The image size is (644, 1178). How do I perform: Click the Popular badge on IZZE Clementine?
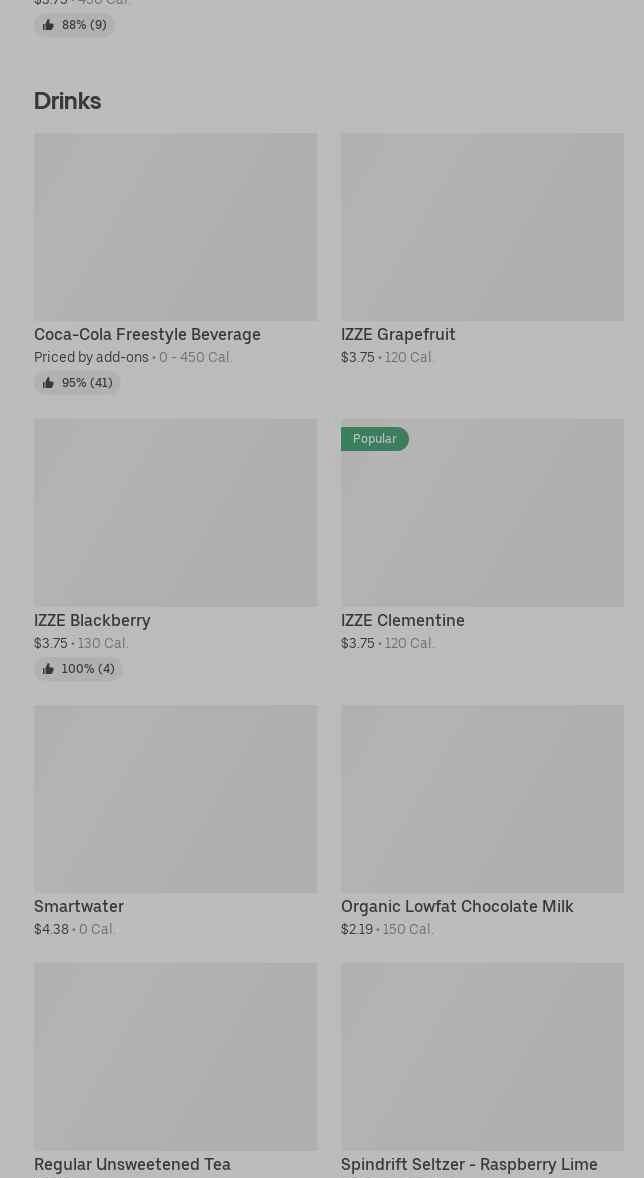click(x=375, y=439)
